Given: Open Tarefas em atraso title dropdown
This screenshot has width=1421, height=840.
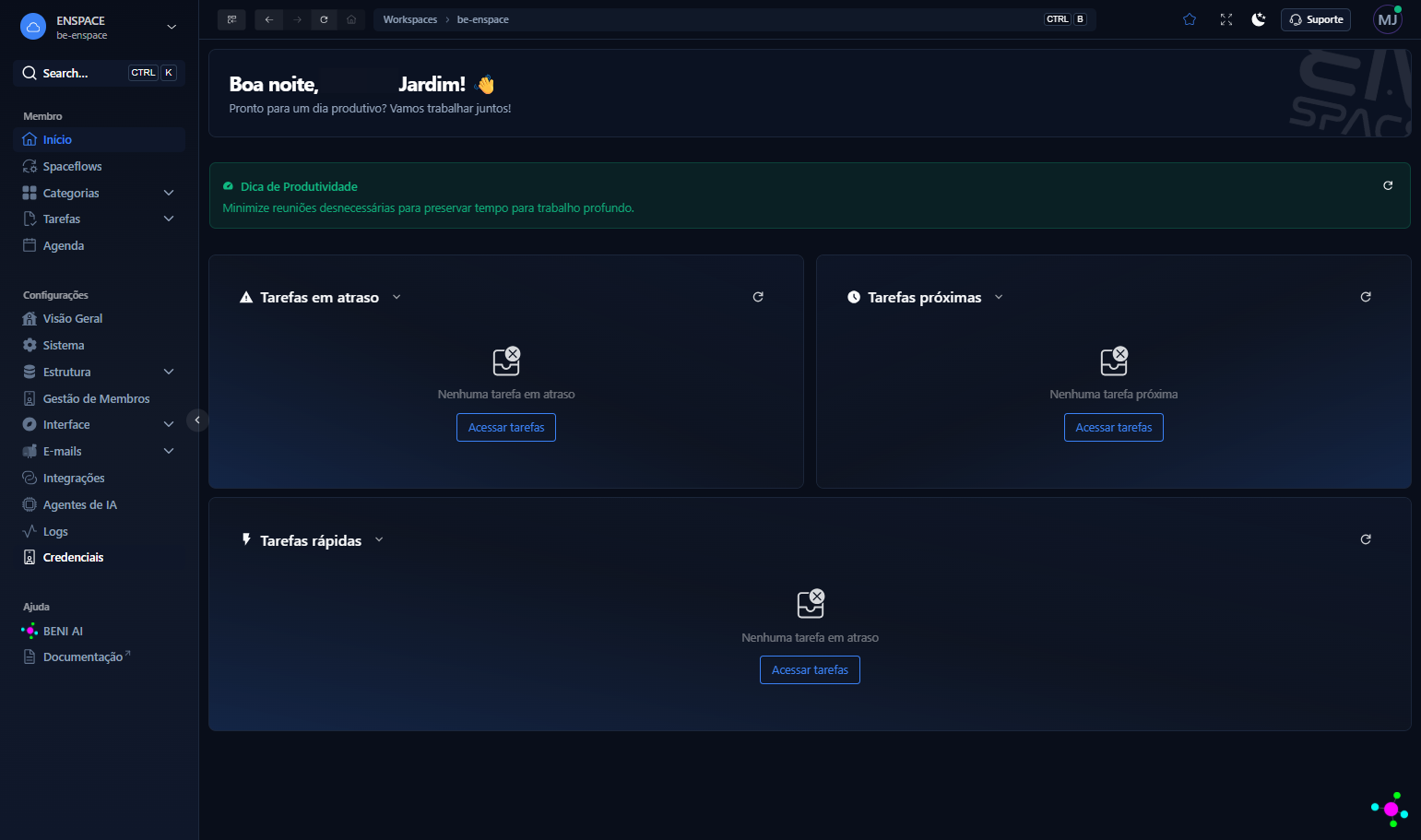Looking at the screenshot, I should [x=397, y=297].
